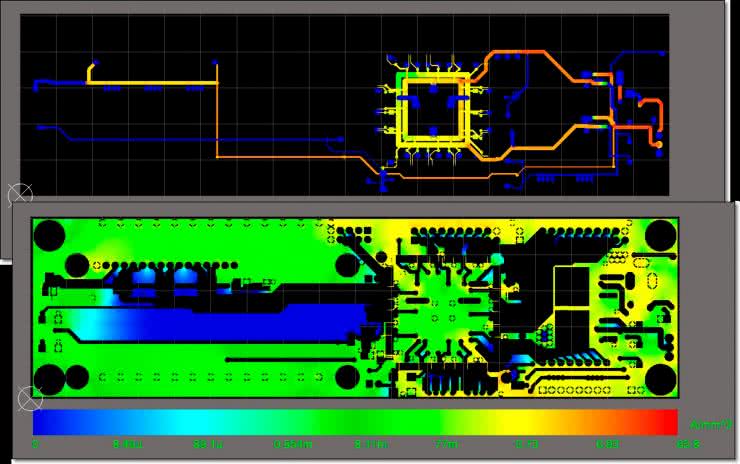Screen dimensions: 740x464
Task: Click the orange trace endpoint at the far right
Action: 659,146
